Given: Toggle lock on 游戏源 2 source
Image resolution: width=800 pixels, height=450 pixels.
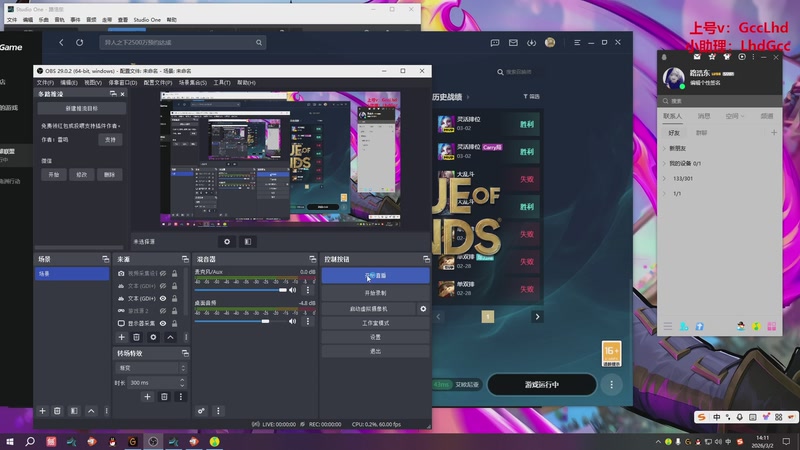Looking at the screenshot, I should pyautogui.click(x=174, y=311).
